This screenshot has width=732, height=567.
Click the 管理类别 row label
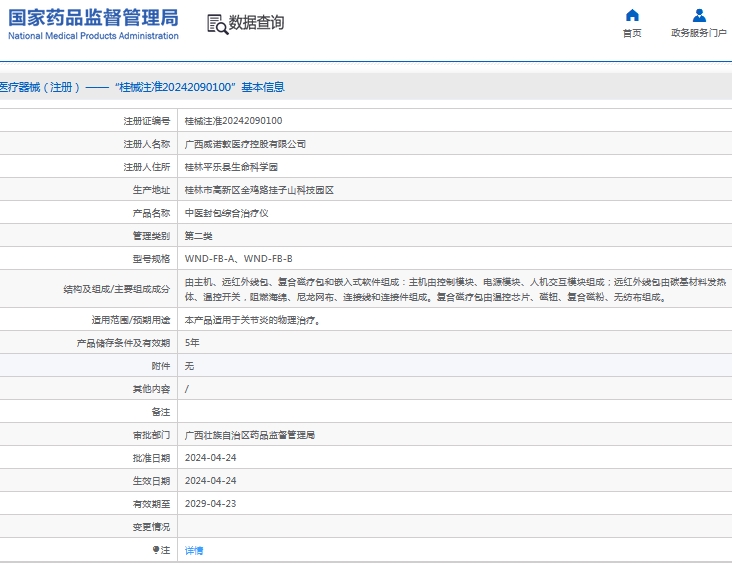[151, 236]
